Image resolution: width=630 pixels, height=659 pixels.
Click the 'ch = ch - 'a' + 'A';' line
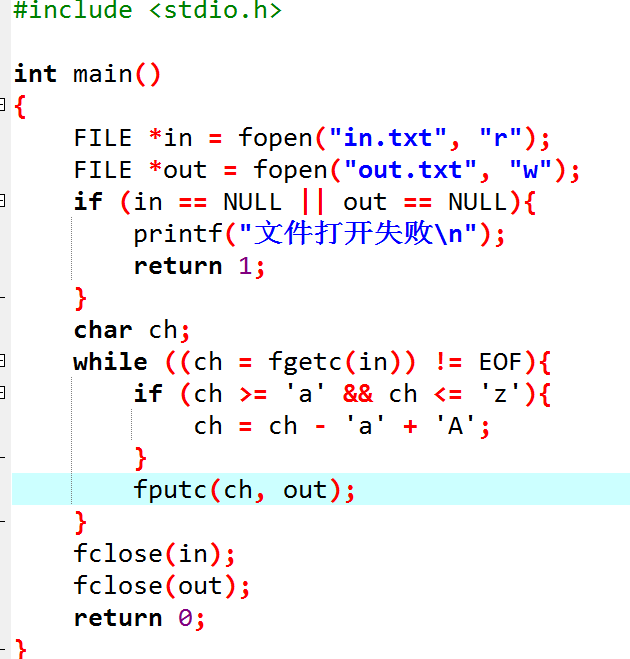click(x=341, y=426)
